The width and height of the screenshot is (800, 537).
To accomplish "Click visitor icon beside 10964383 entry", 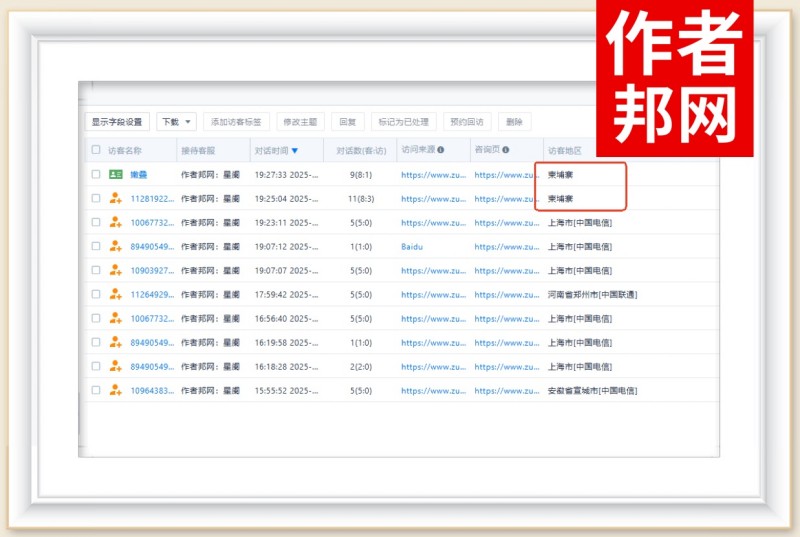I will (116, 390).
